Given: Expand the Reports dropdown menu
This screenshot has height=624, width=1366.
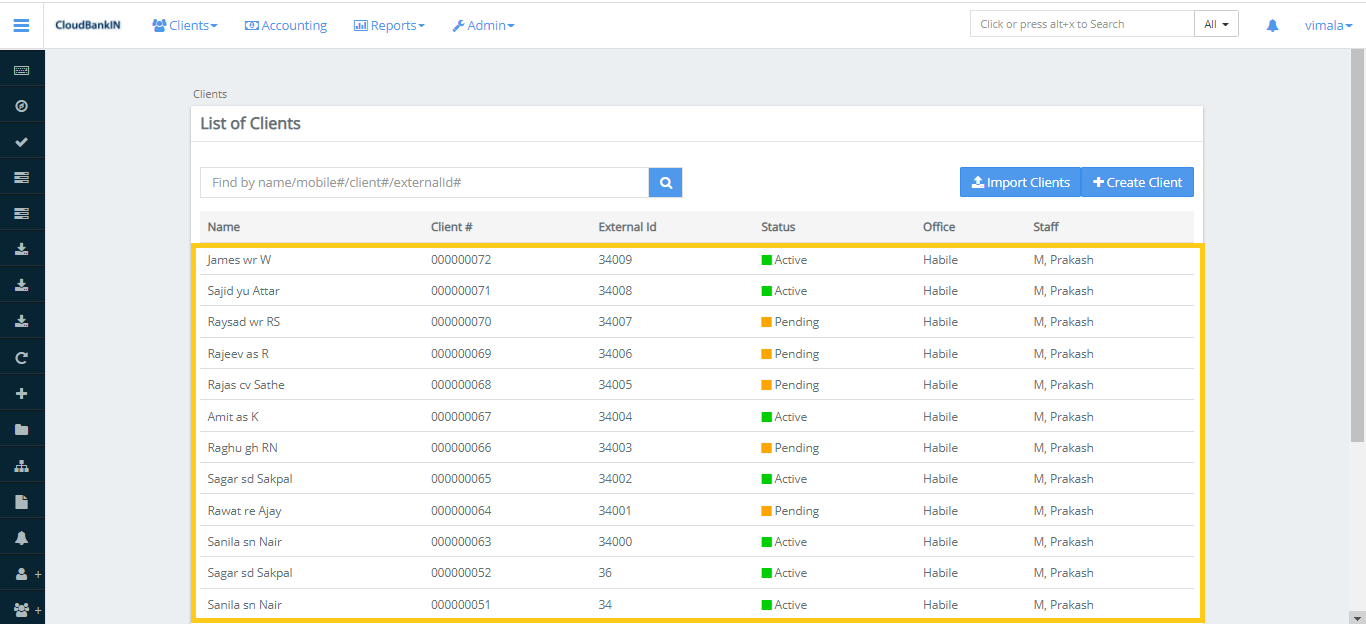Looking at the screenshot, I should (389, 25).
